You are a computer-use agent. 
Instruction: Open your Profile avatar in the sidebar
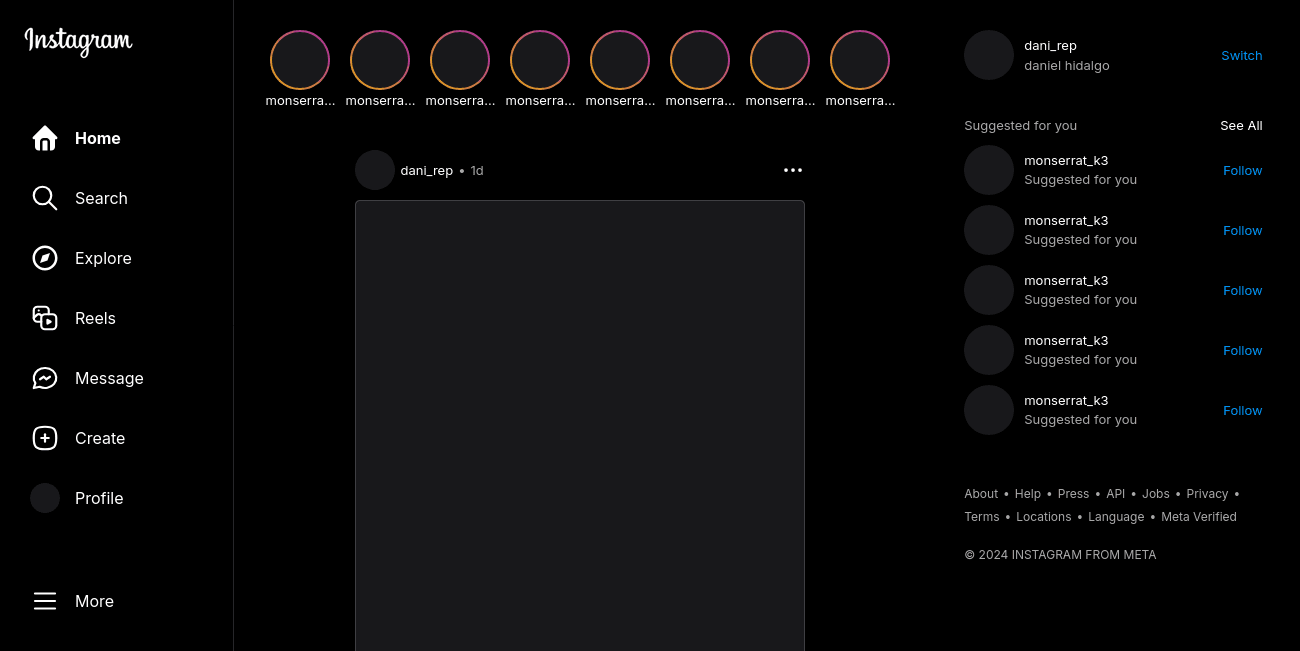[45, 498]
